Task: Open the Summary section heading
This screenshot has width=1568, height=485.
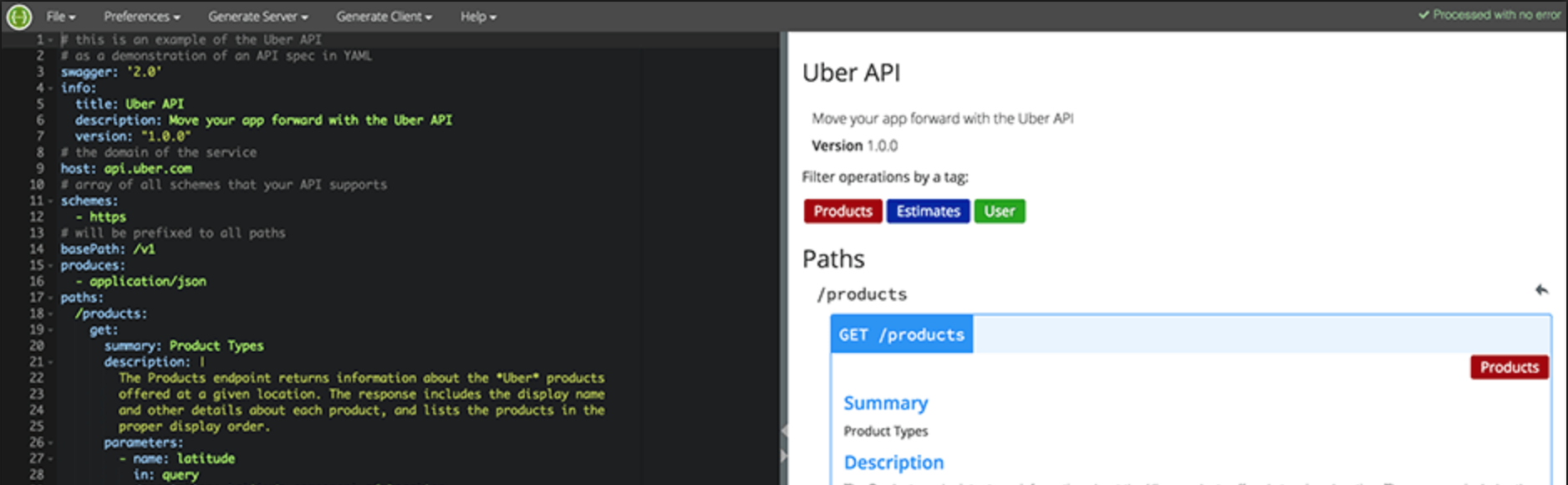Action: point(885,403)
